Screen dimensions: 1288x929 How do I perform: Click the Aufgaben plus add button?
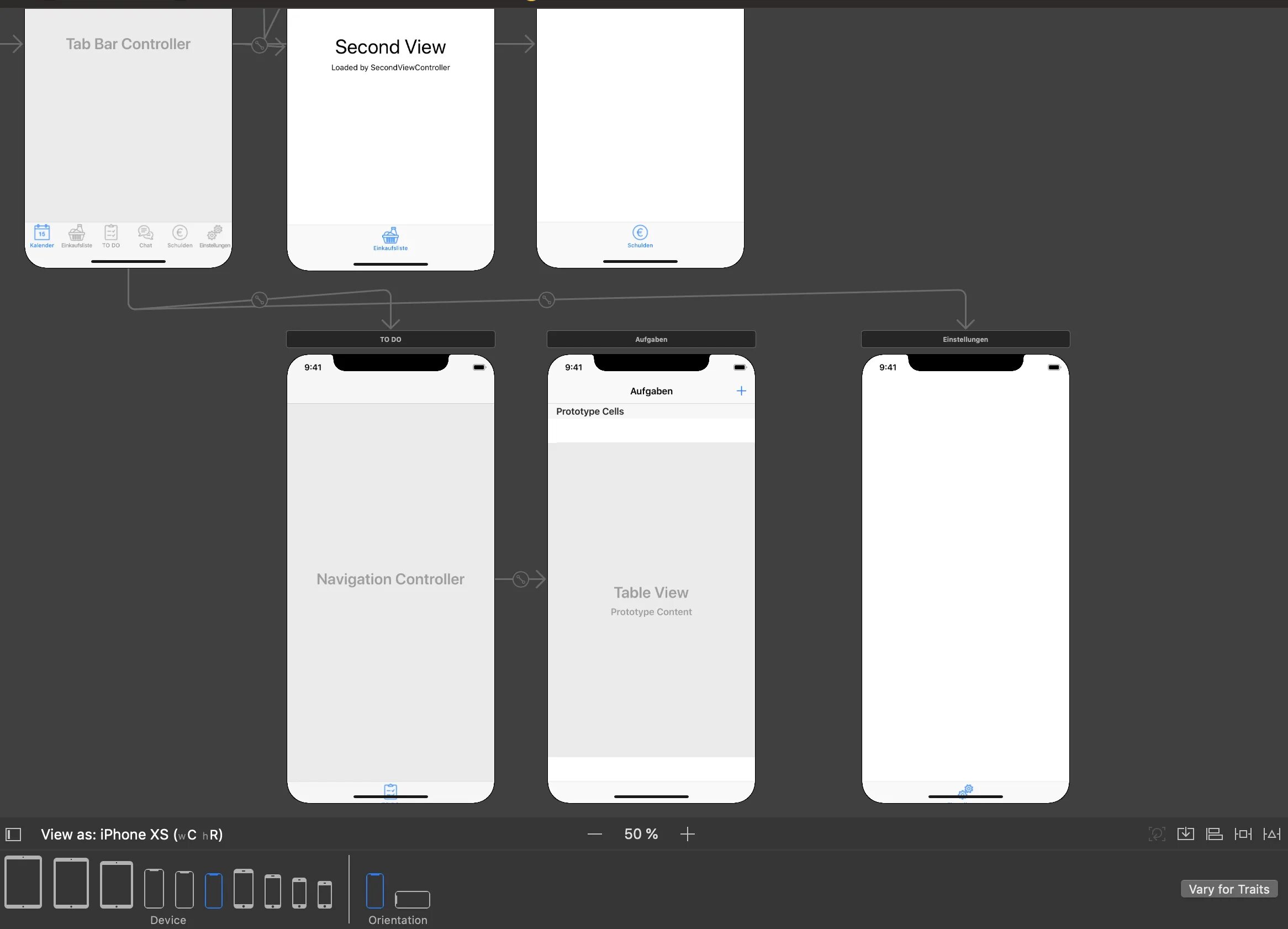(741, 391)
